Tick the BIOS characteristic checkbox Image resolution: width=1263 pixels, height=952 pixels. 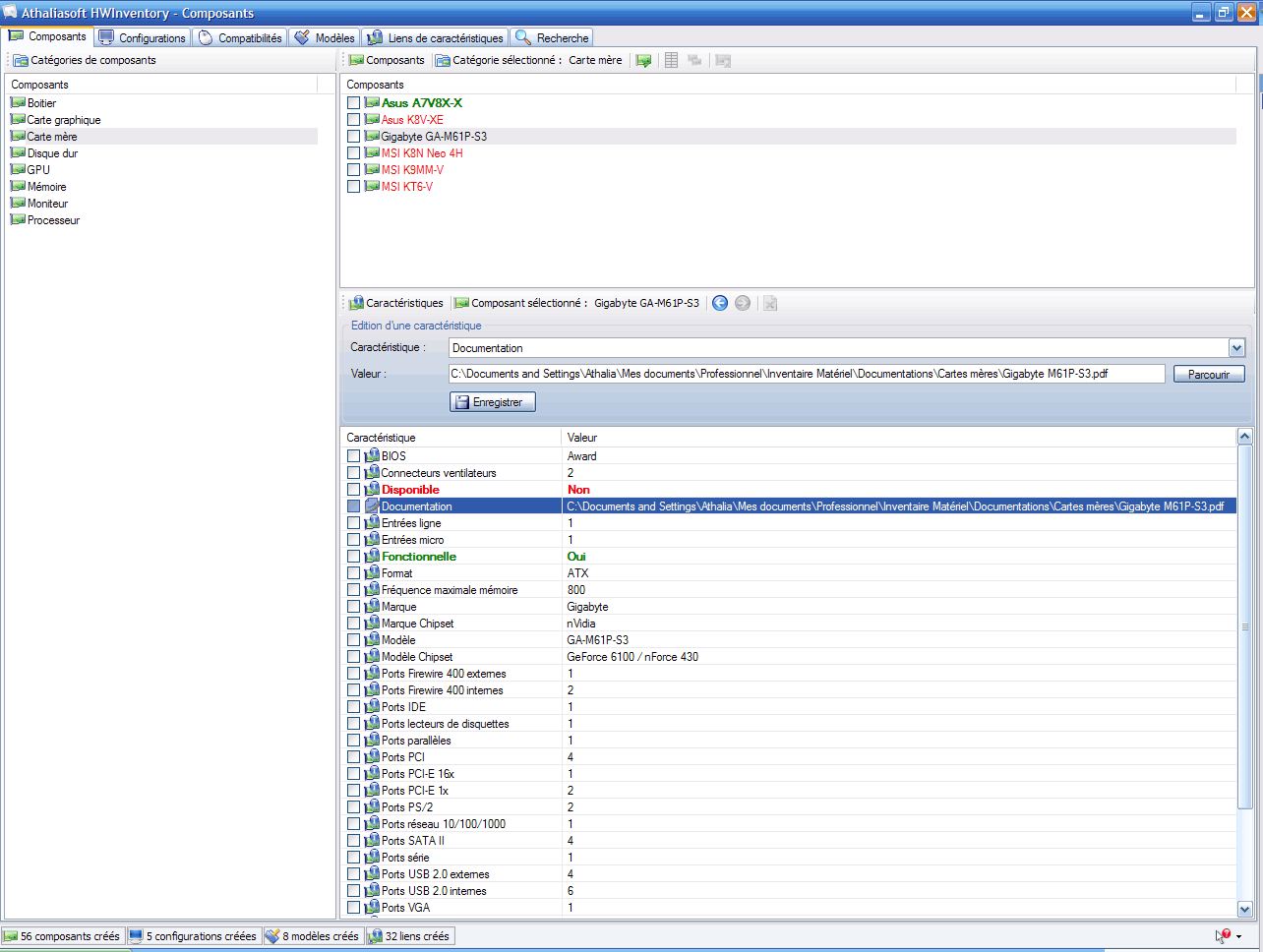click(353, 456)
